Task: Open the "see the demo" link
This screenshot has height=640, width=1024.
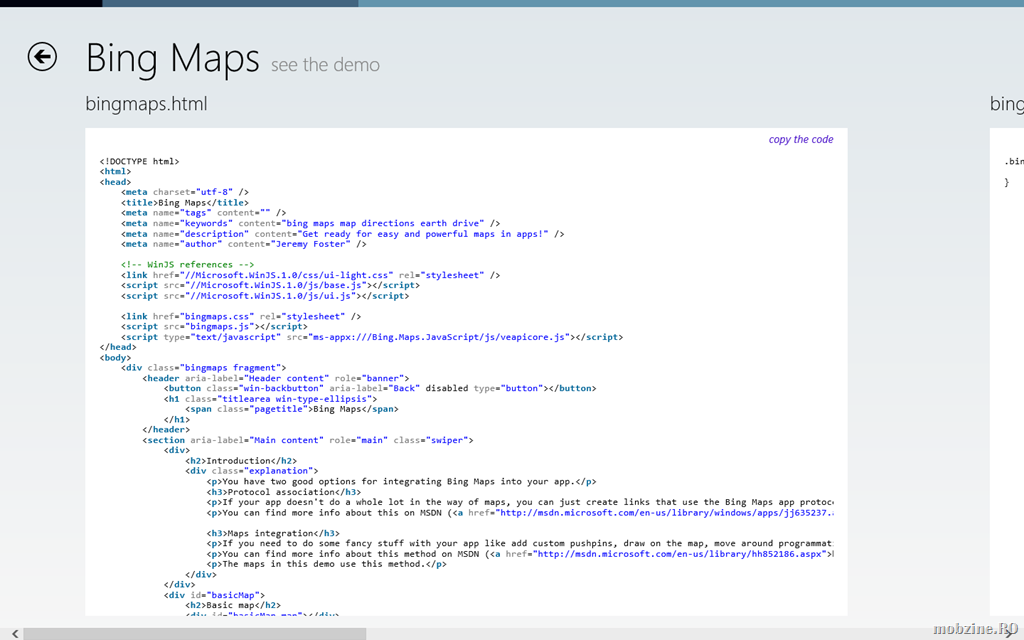Action: pyautogui.click(x=325, y=65)
